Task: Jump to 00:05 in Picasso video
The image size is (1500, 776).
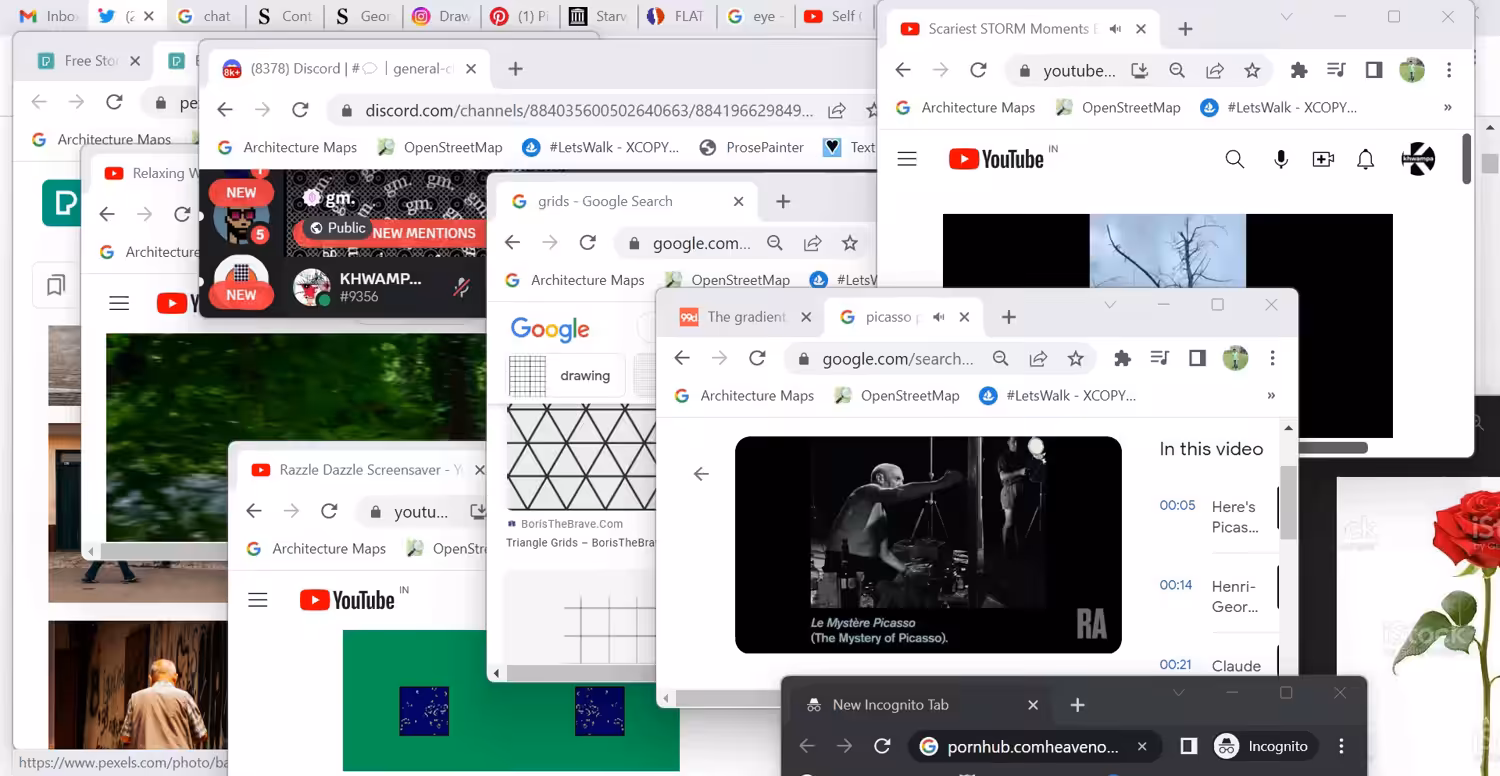Action: [x=1177, y=505]
